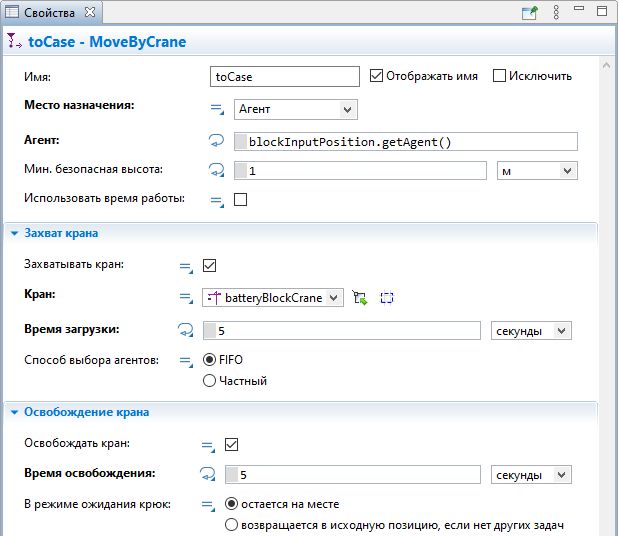Toggle static/dynamic switch for Способ выбора агентов

tap(186, 362)
